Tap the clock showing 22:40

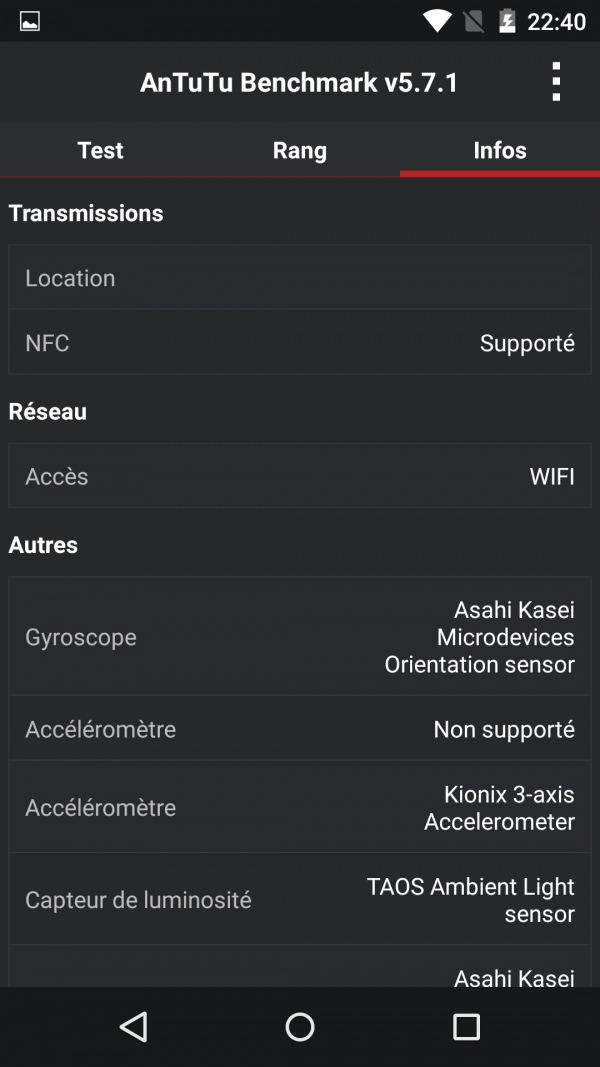point(556,21)
